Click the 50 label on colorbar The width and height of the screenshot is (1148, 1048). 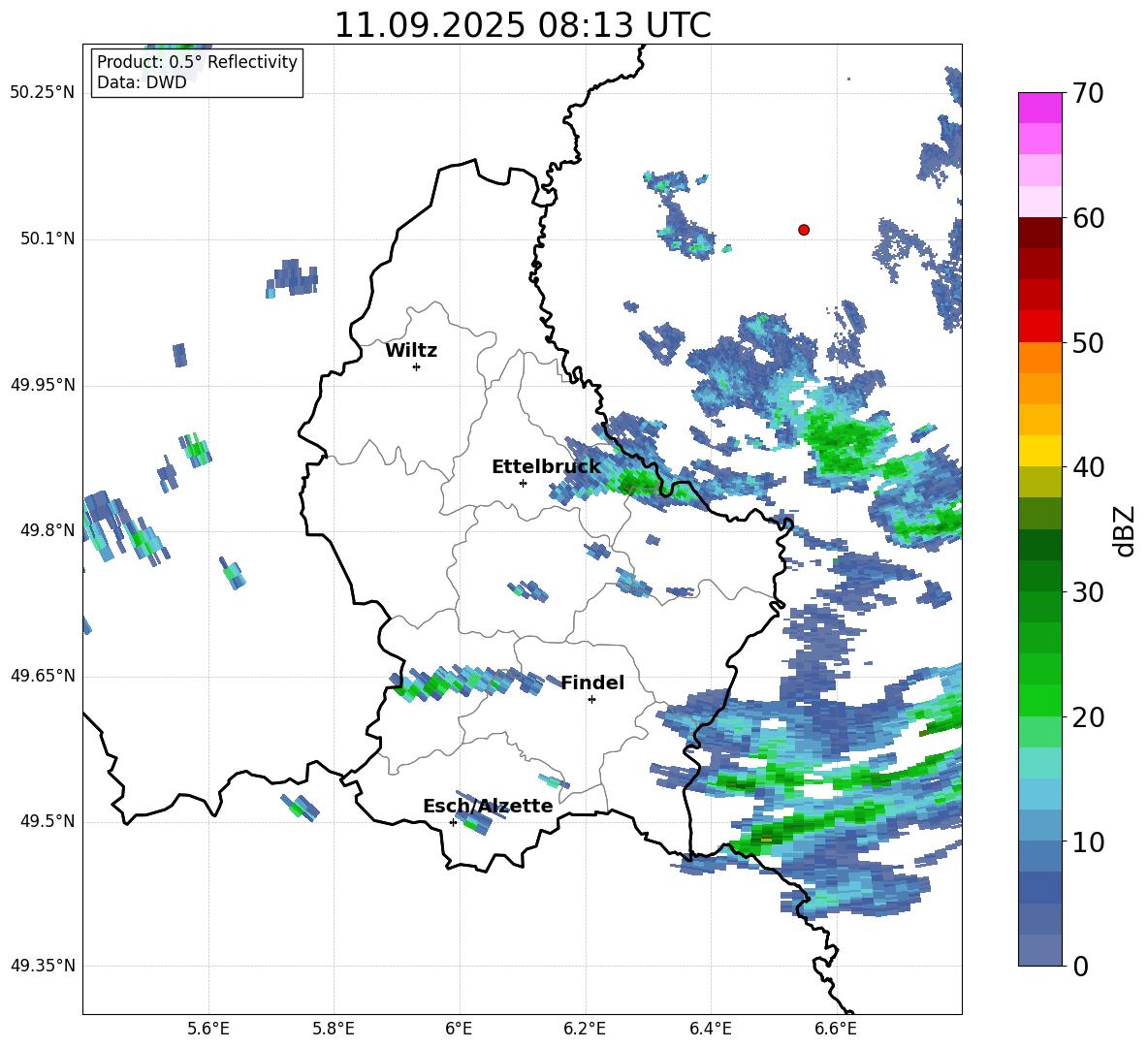pyautogui.click(x=1088, y=342)
